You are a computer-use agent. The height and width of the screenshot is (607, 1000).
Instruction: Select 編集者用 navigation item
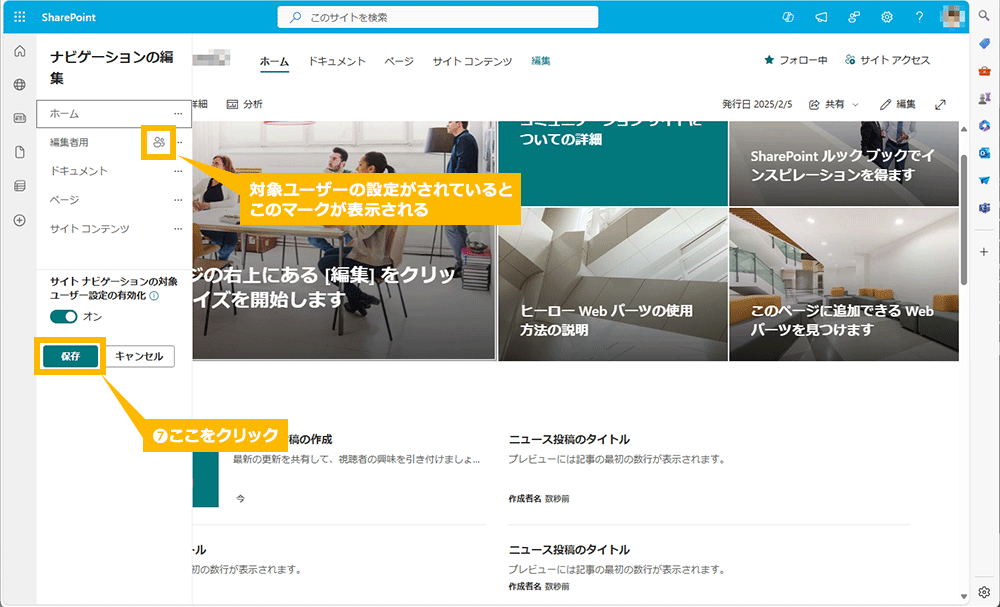[70, 142]
